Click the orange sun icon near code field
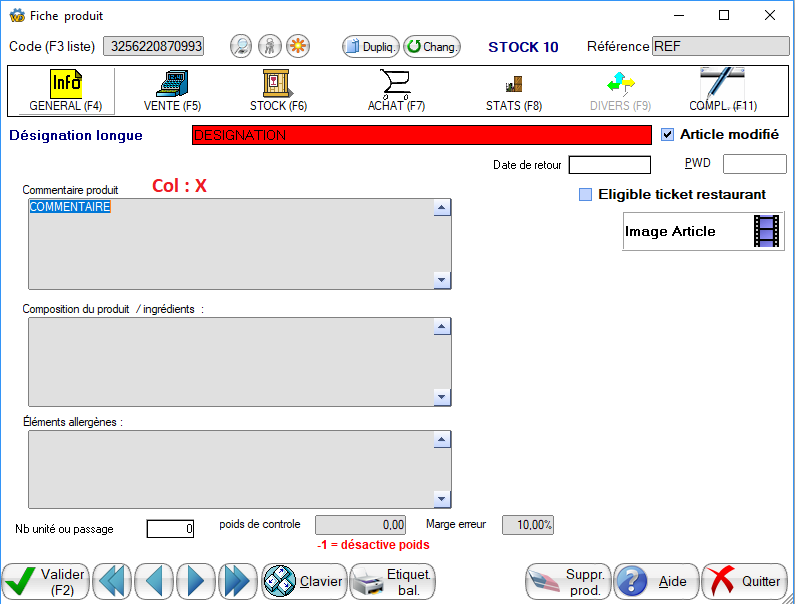Screen dimensions: 795x604 [x=297, y=46]
